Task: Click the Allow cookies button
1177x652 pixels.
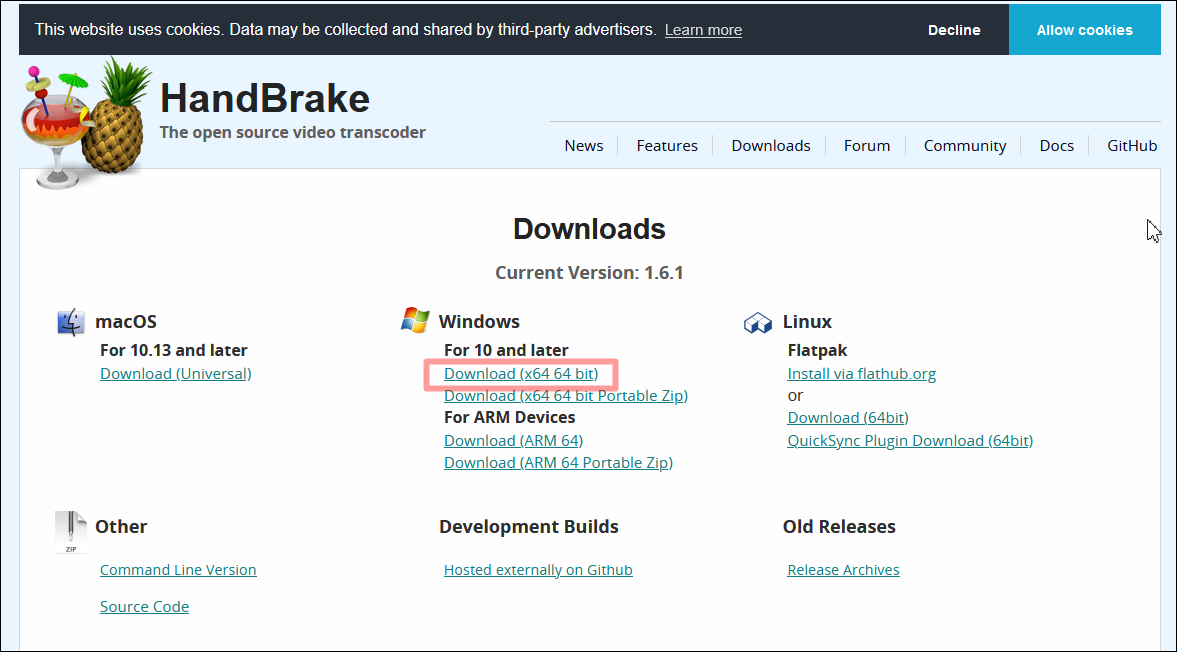Action: (x=1085, y=30)
